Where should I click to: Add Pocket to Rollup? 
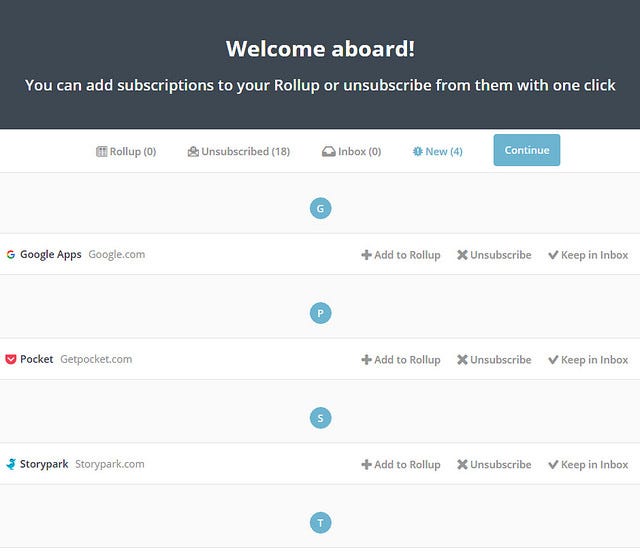tap(401, 360)
